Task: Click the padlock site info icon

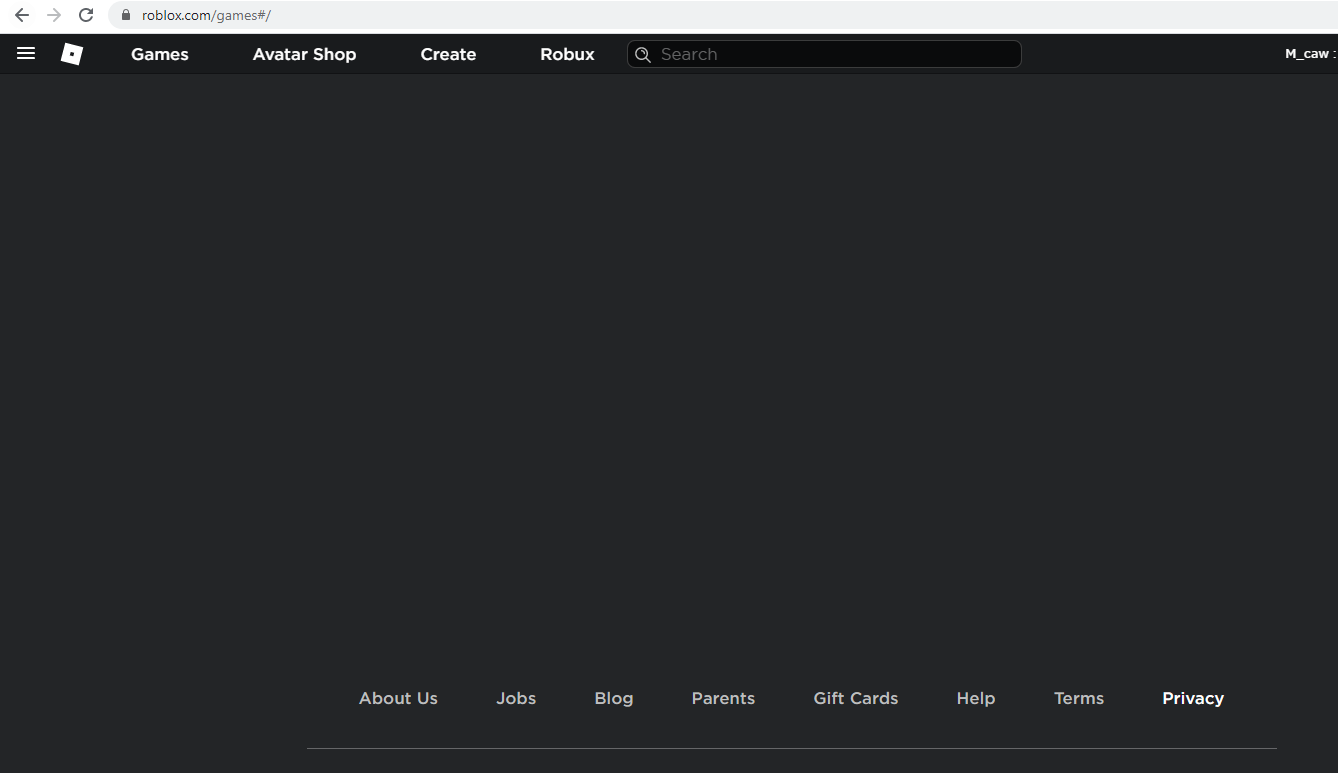Action: [126, 15]
